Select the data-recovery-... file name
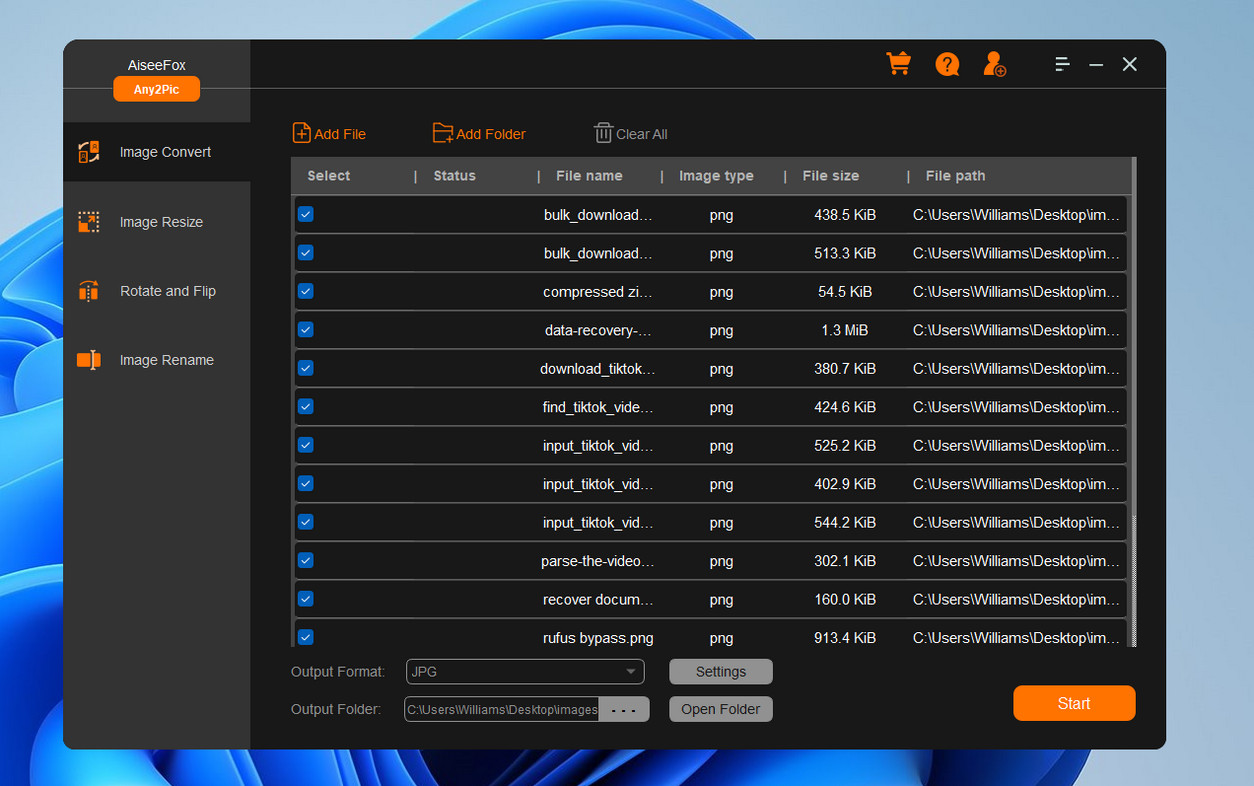Image resolution: width=1254 pixels, height=786 pixels. point(598,330)
